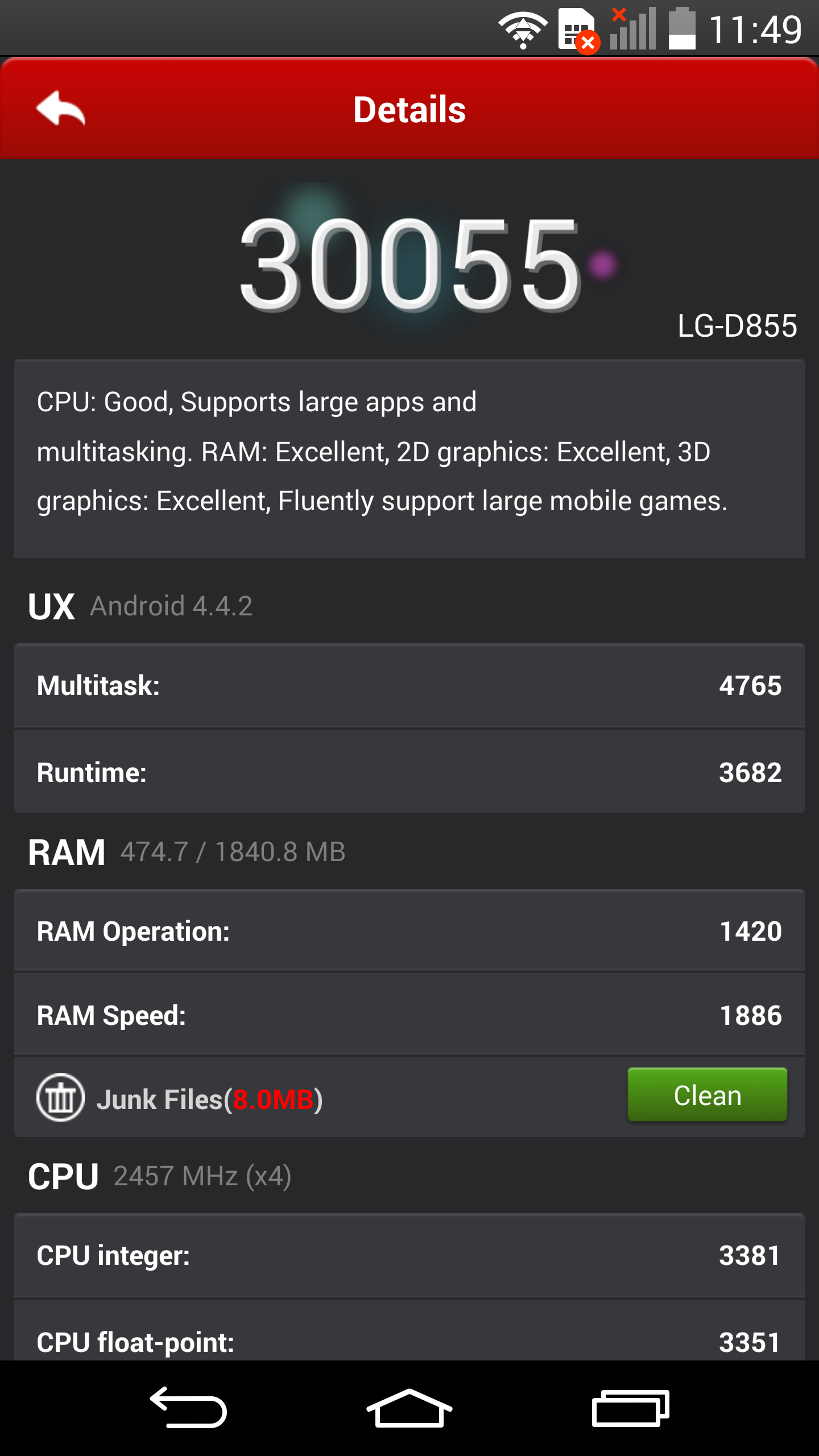Tap the clock in the status bar

pyautogui.click(x=755, y=30)
